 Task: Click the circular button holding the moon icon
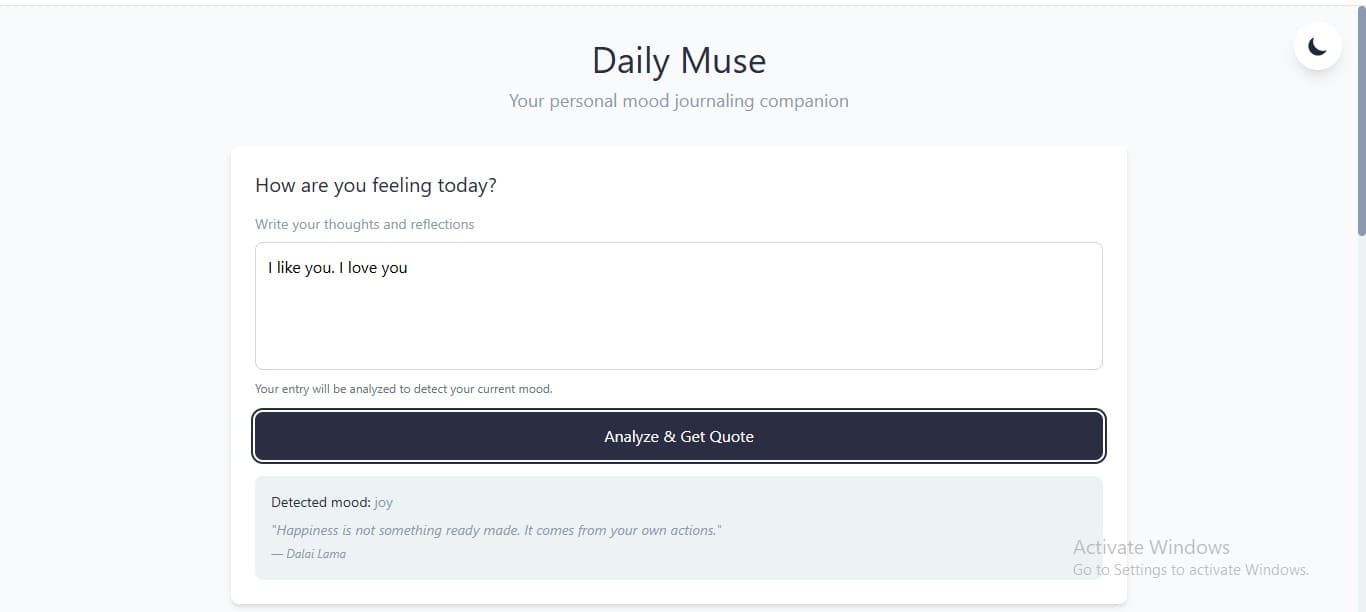(1317, 45)
